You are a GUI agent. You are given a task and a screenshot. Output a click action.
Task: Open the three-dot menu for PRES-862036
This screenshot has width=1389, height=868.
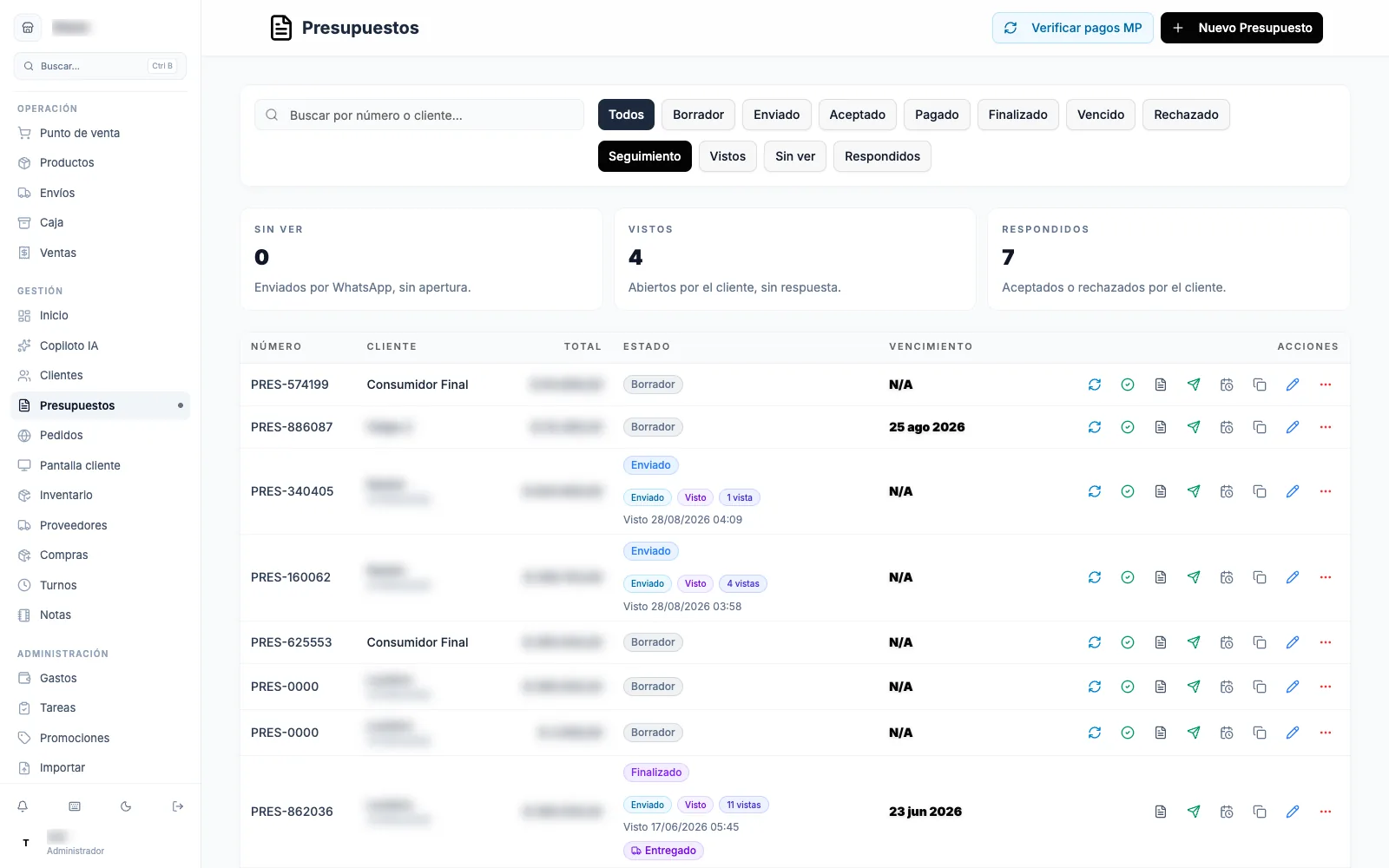[1326, 812]
